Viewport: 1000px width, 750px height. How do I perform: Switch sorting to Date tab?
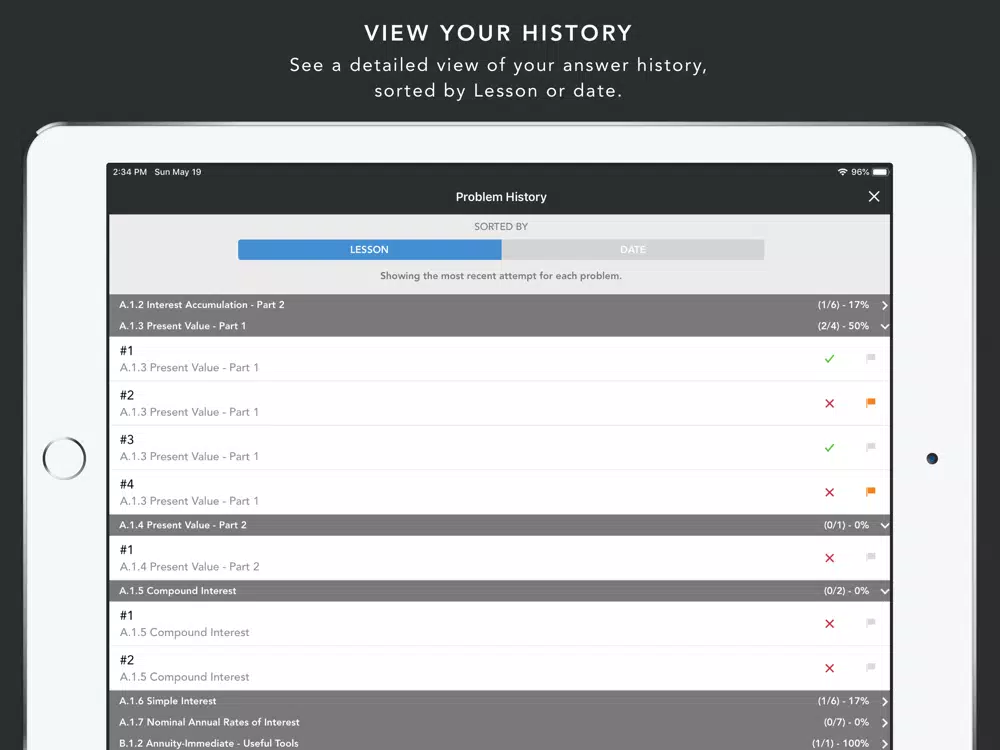[x=633, y=249]
